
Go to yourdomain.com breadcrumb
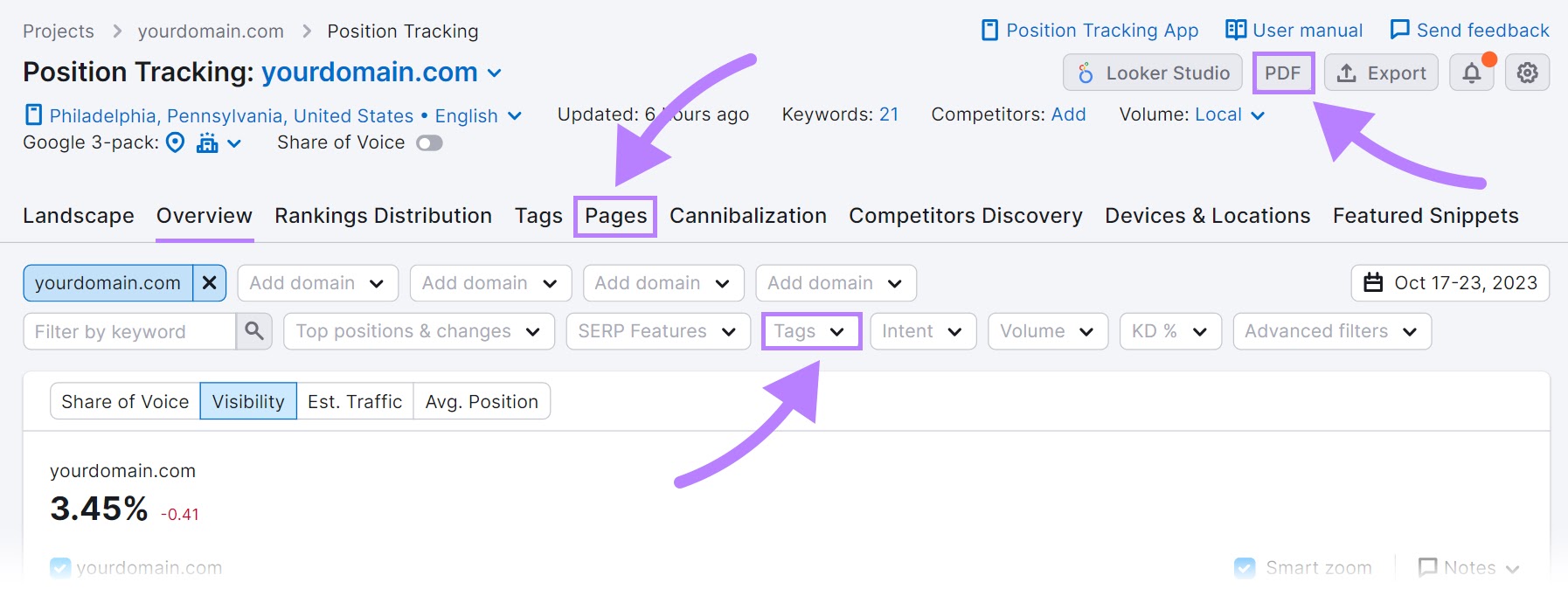coord(211,31)
